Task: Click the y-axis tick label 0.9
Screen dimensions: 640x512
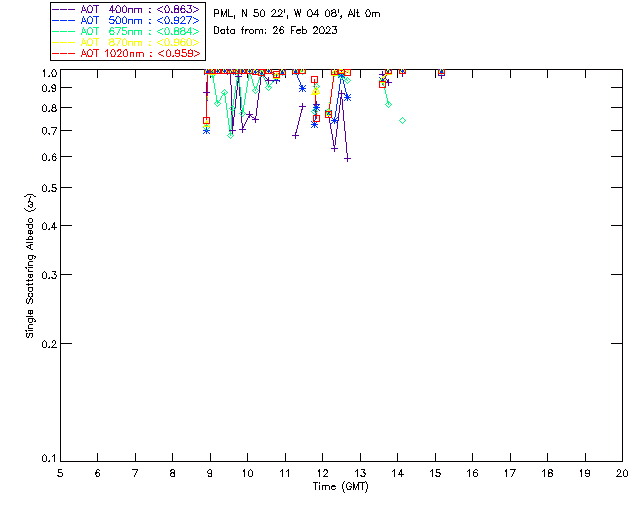Action: click(49, 88)
